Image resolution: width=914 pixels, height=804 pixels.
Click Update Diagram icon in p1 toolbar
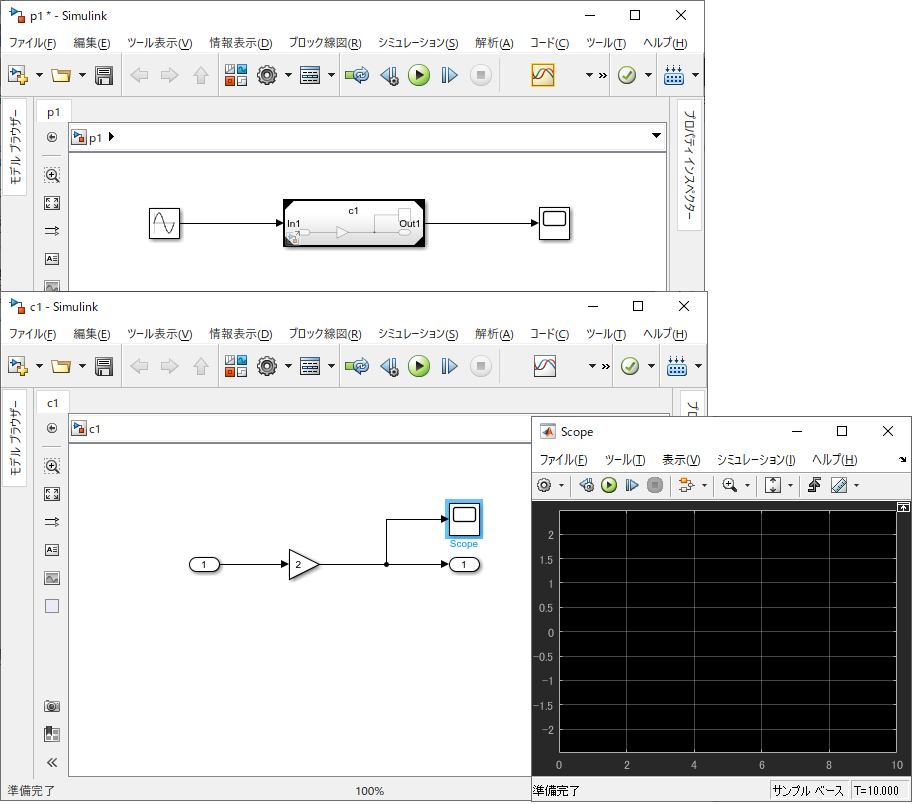pos(357,75)
